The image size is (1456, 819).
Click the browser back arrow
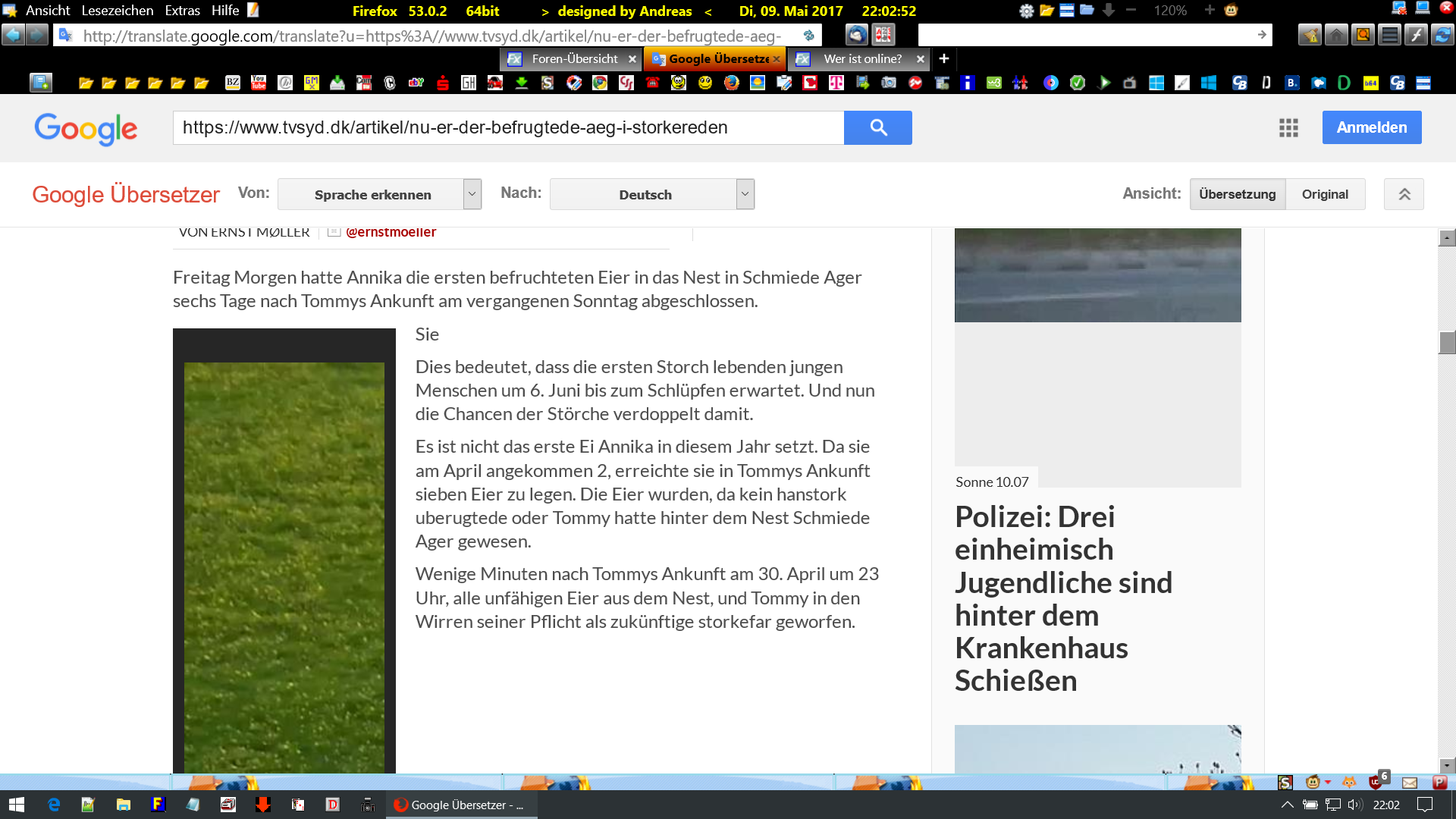[13, 35]
